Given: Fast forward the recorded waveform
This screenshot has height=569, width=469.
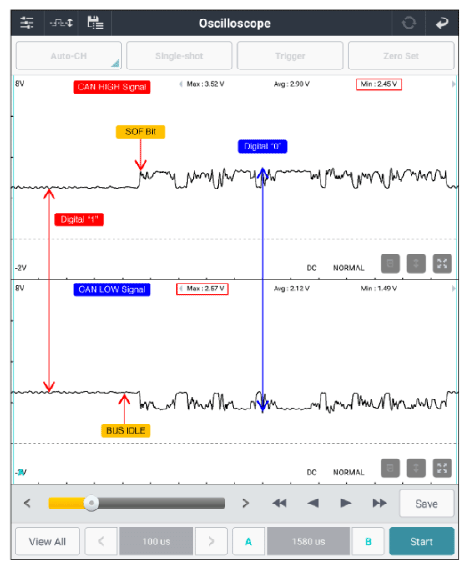Looking at the screenshot, I should pos(379,503).
